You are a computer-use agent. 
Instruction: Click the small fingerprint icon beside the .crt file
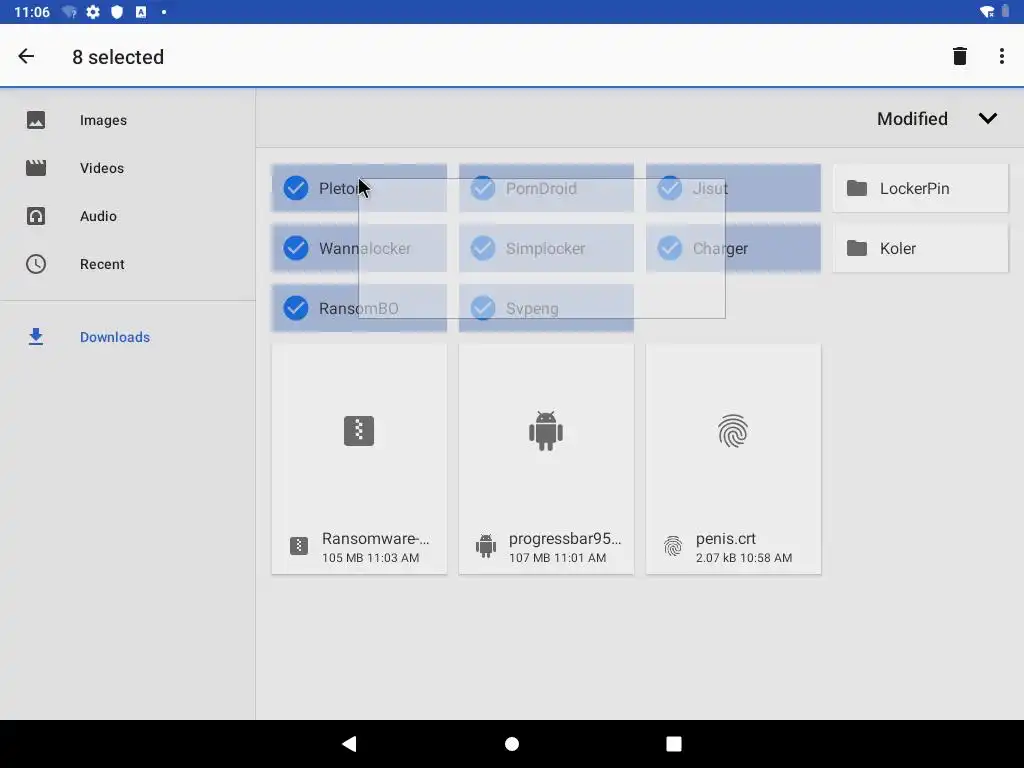(x=673, y=546)
